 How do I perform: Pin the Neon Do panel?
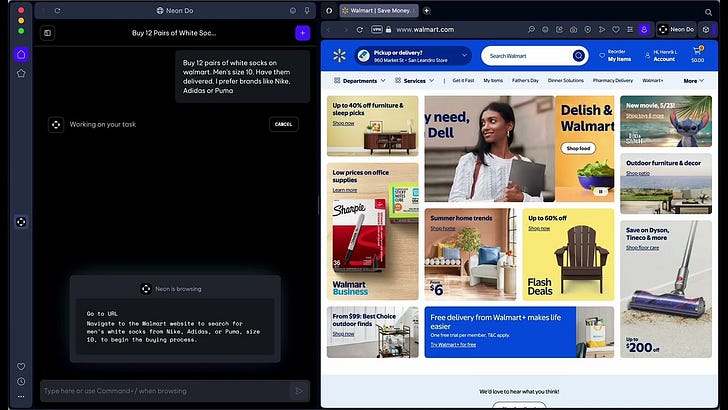(307, 11)
